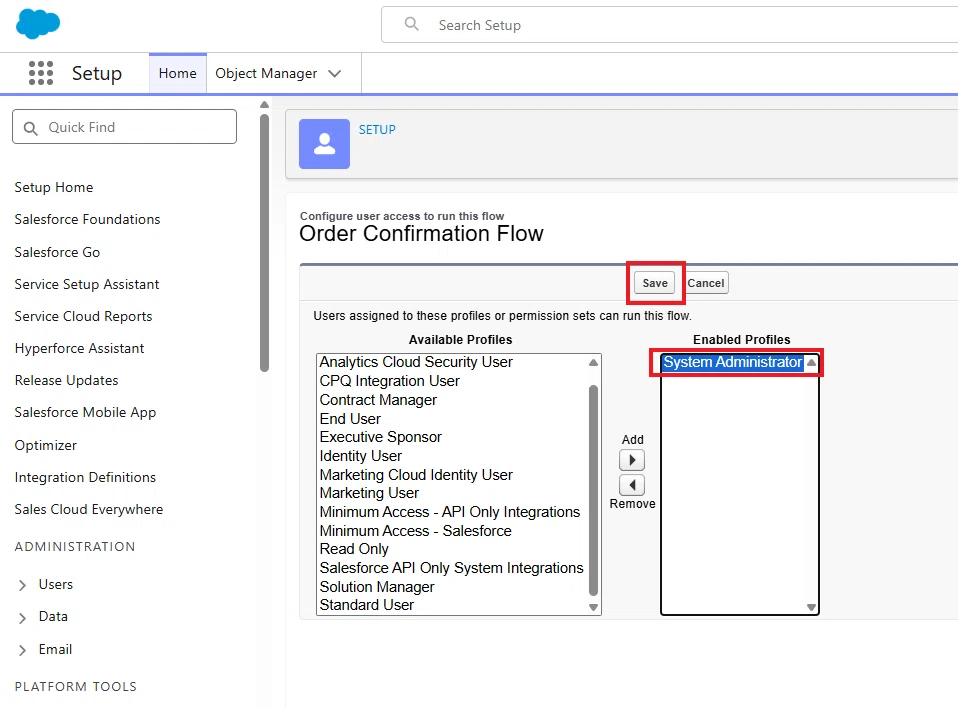Open Integration Definitions
The image size is (958, 709).
(x=85, y=477)
